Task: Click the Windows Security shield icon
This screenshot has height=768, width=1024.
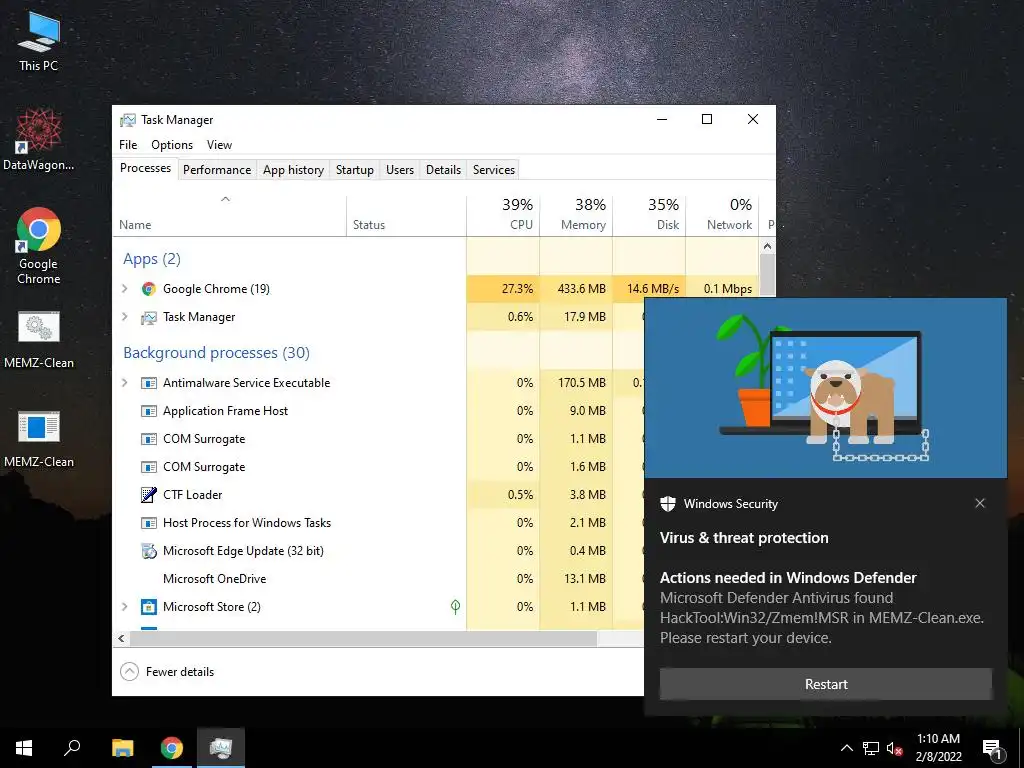Action: pyautogui.click(x=667, y=504)
